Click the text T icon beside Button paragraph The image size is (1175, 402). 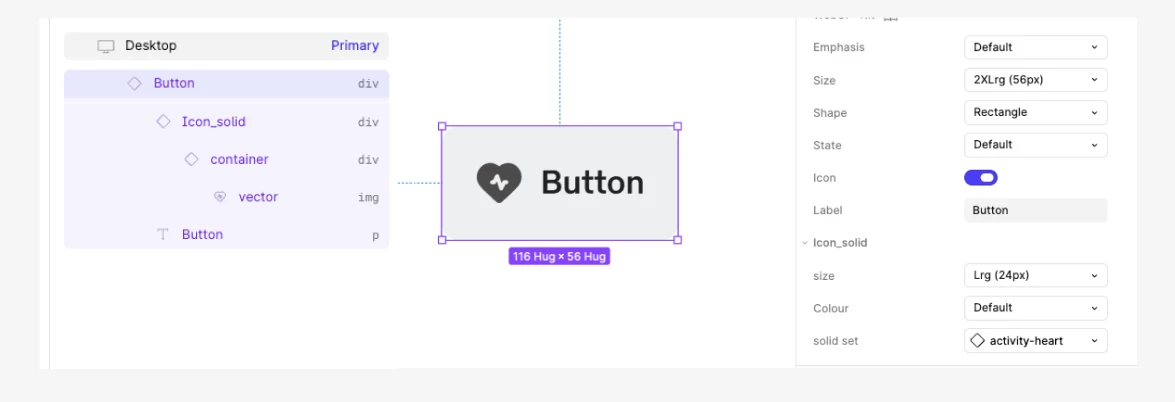click(163, 234)
